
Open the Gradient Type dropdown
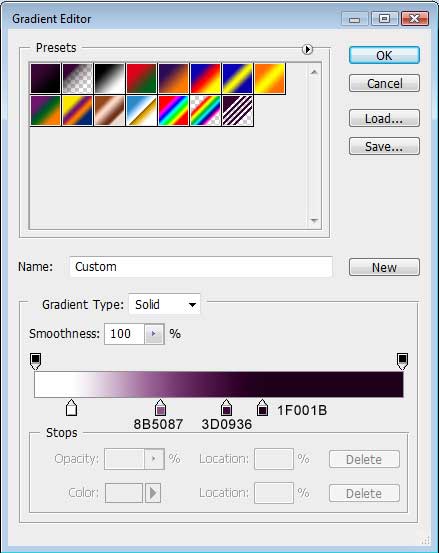click(x=165, y=304)
